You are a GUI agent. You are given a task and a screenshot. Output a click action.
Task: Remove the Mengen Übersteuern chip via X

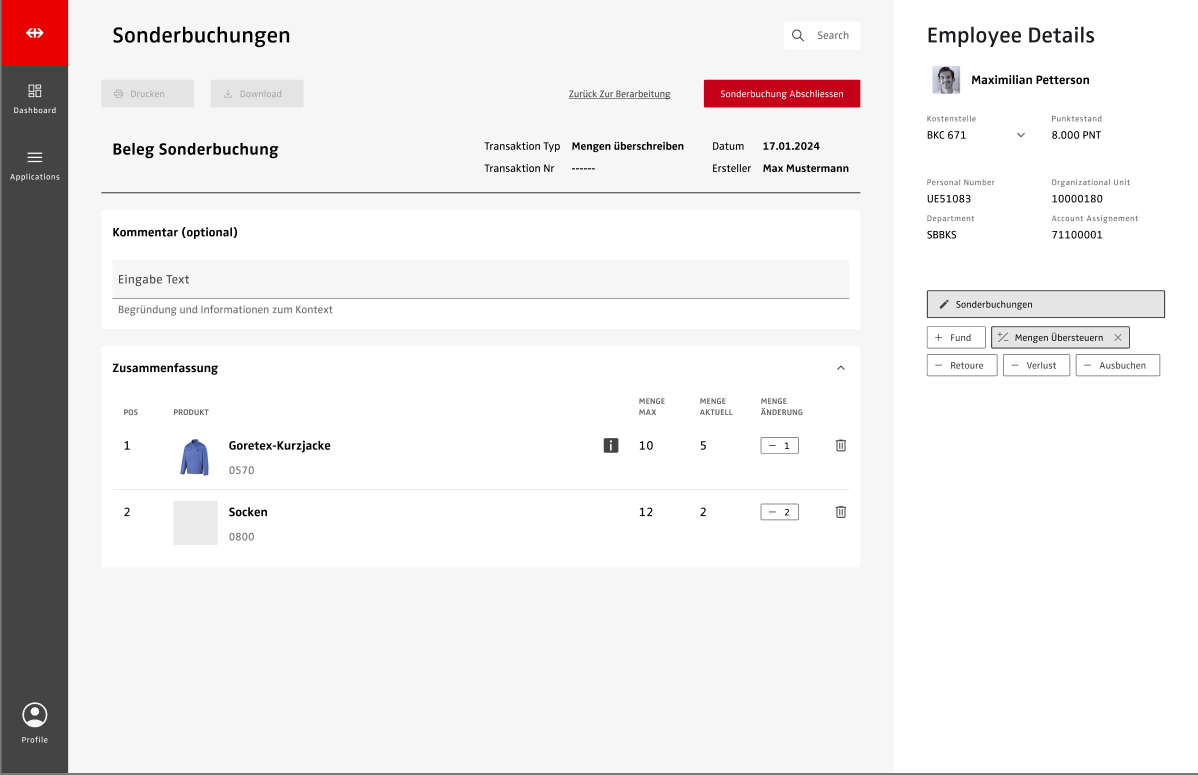pos(1118,338)
